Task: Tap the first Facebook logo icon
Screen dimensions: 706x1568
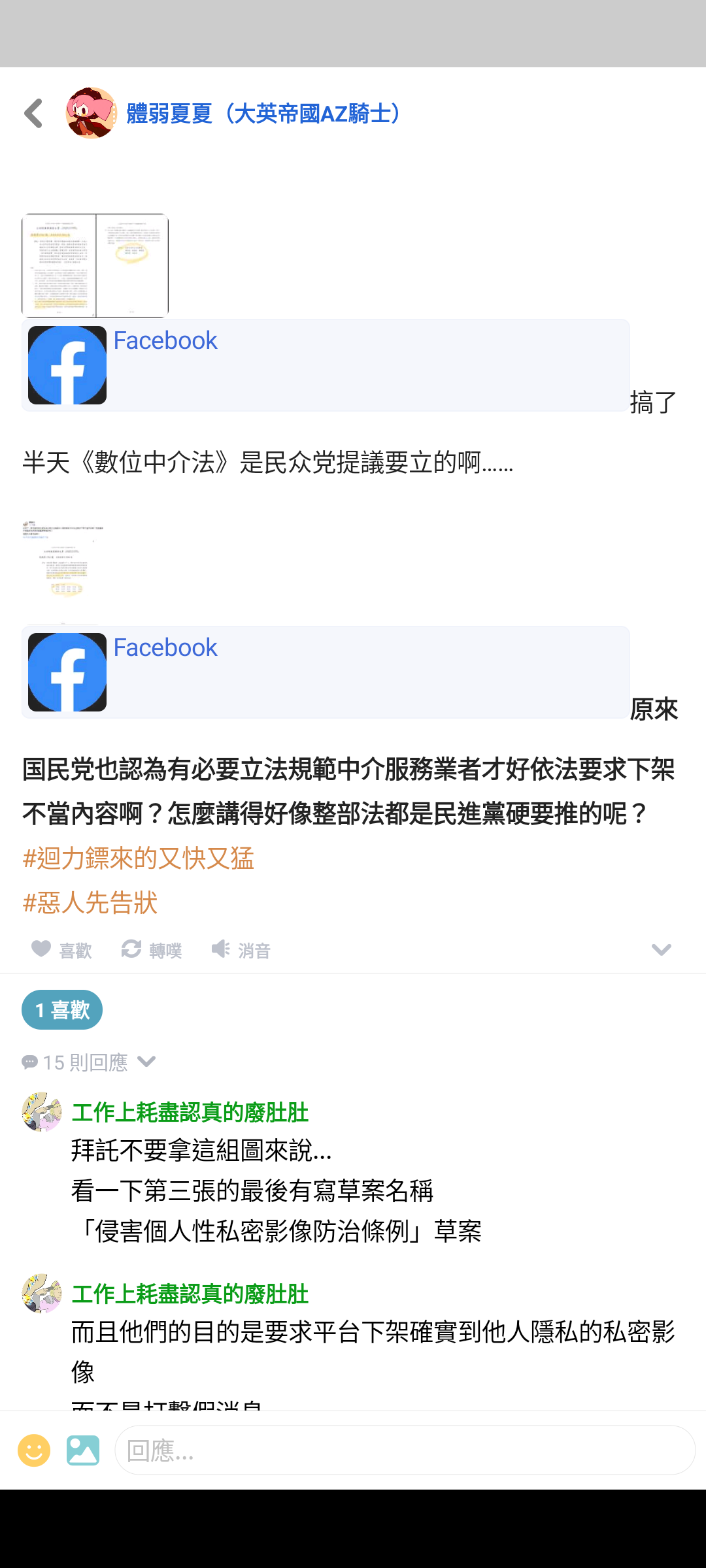Action: point(67,365)
